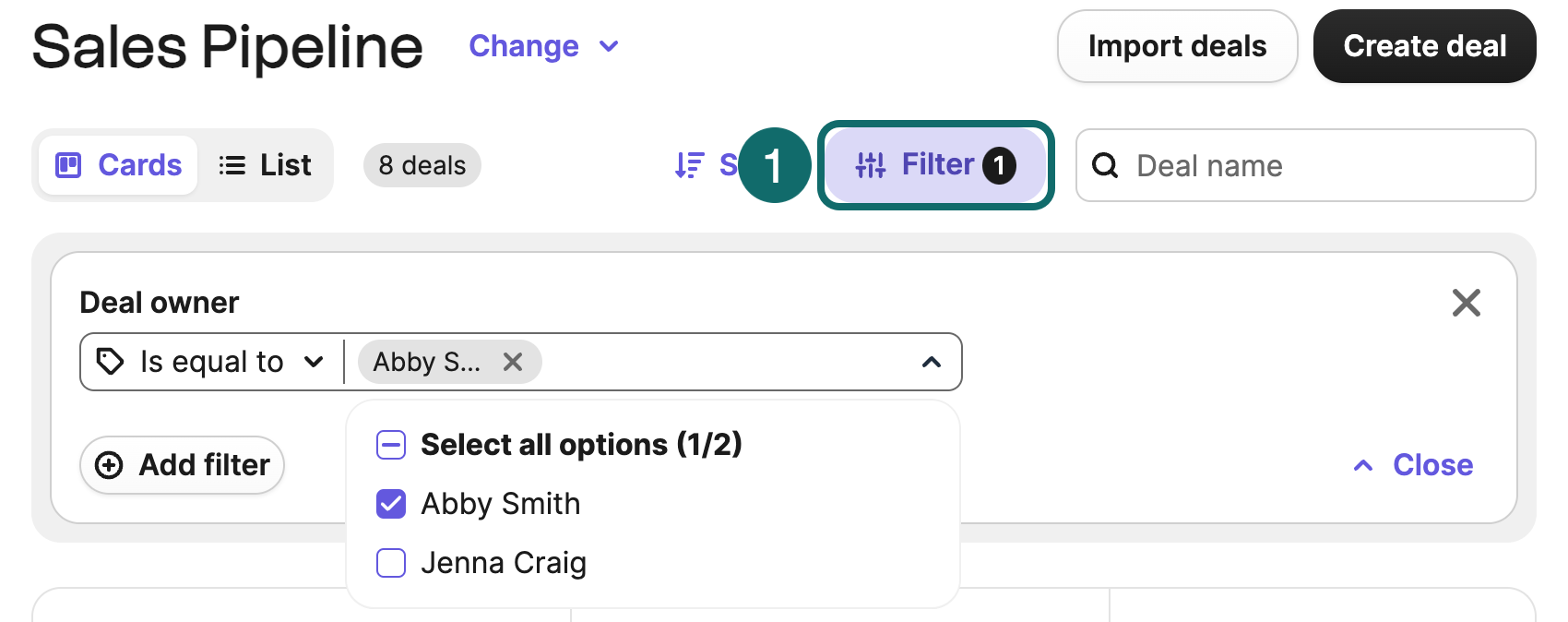
Task: Click the plus icon on Add filter
Action: [109, 465]
